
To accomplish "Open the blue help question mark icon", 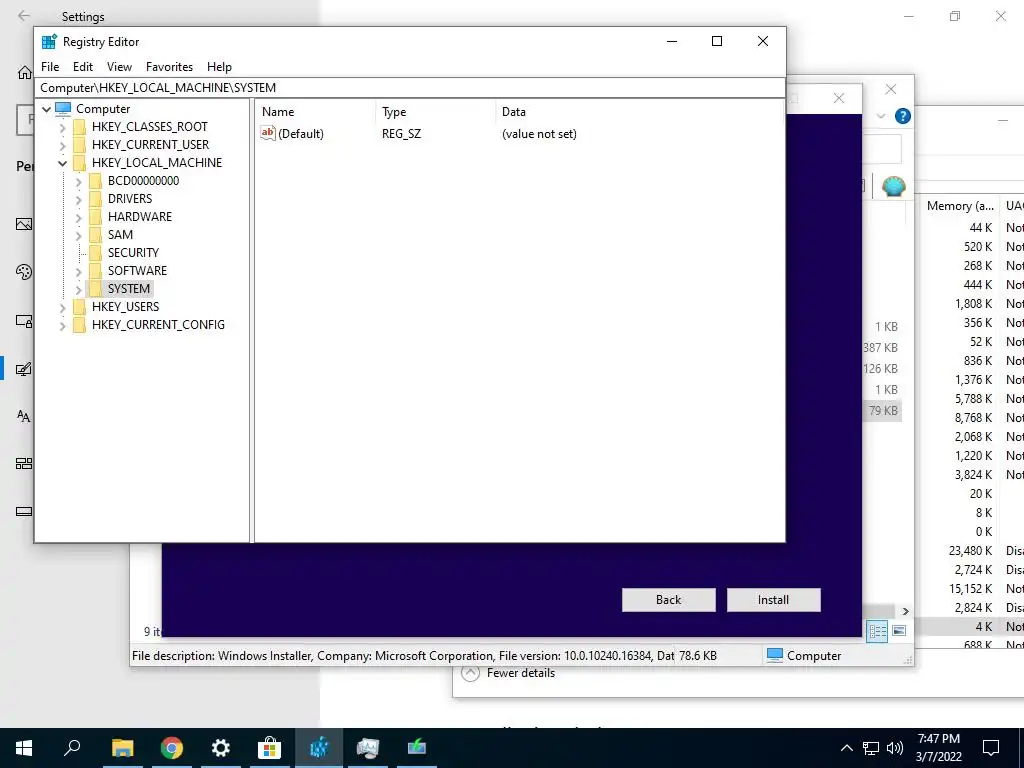I will (x=903, y=116).
